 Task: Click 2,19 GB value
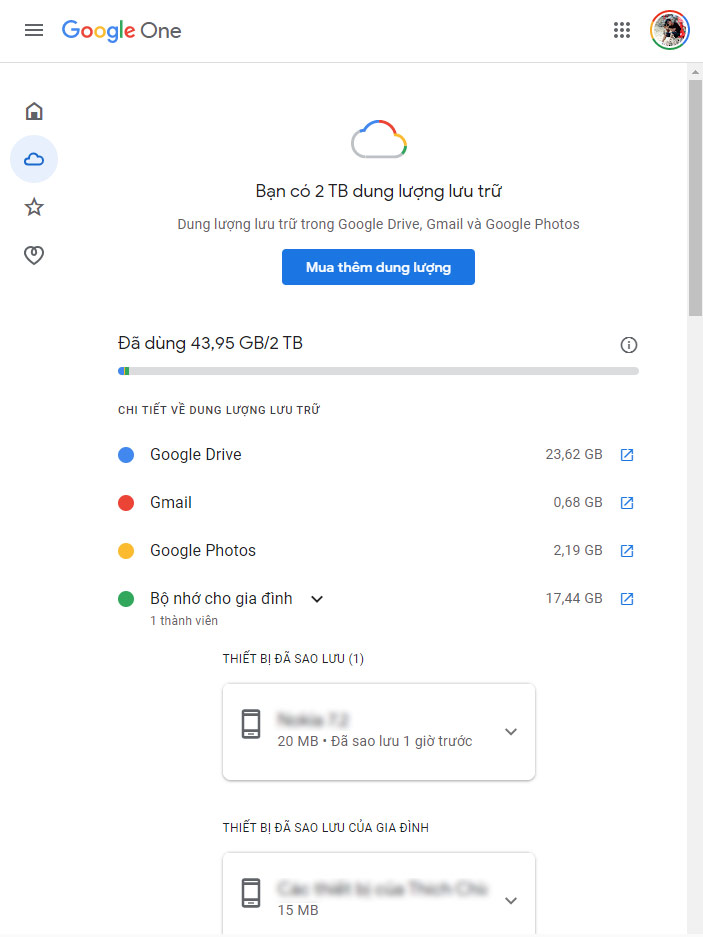tap(577, 550)
